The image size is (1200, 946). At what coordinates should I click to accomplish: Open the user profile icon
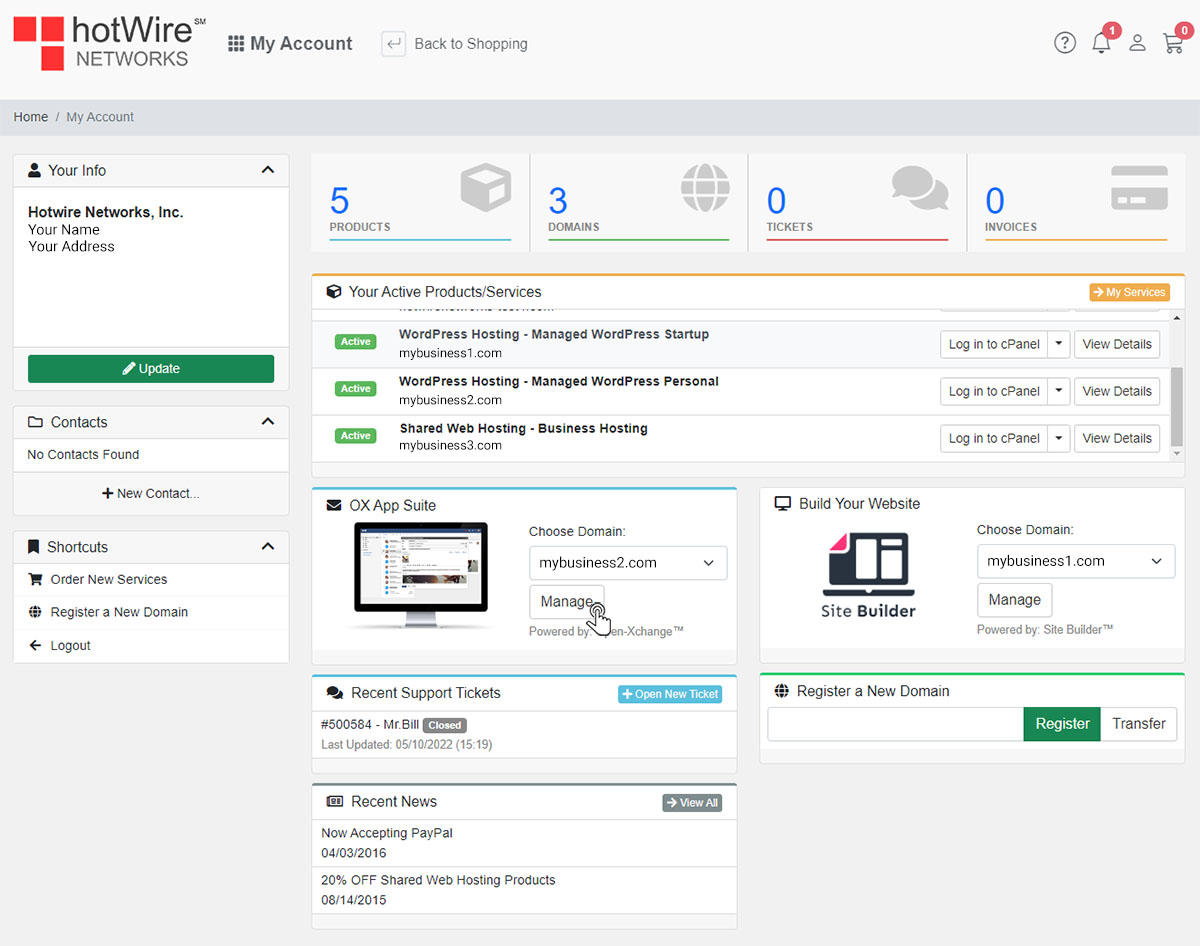click(x=1137, y=43)
